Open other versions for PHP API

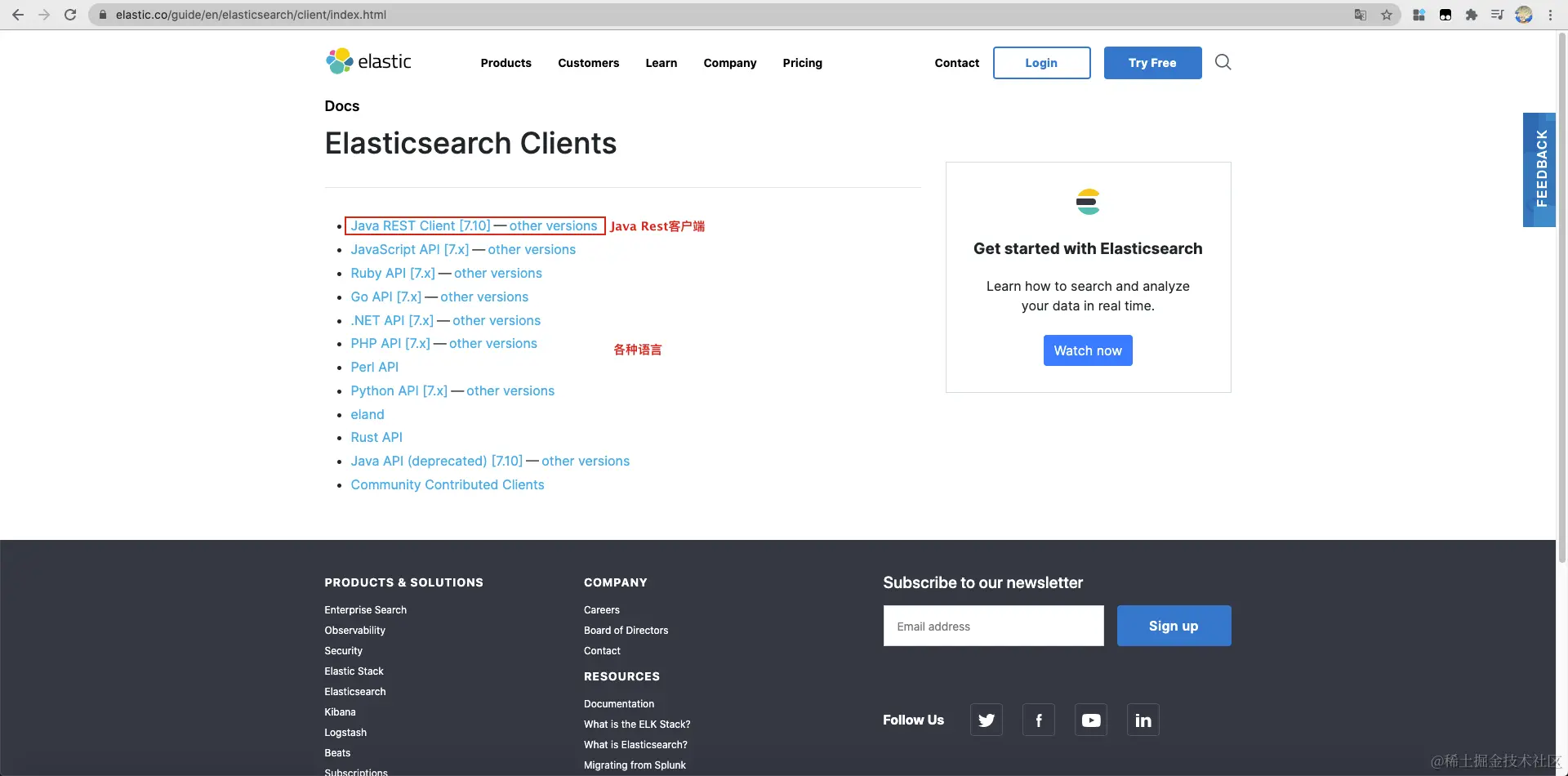tap(493, 344)
